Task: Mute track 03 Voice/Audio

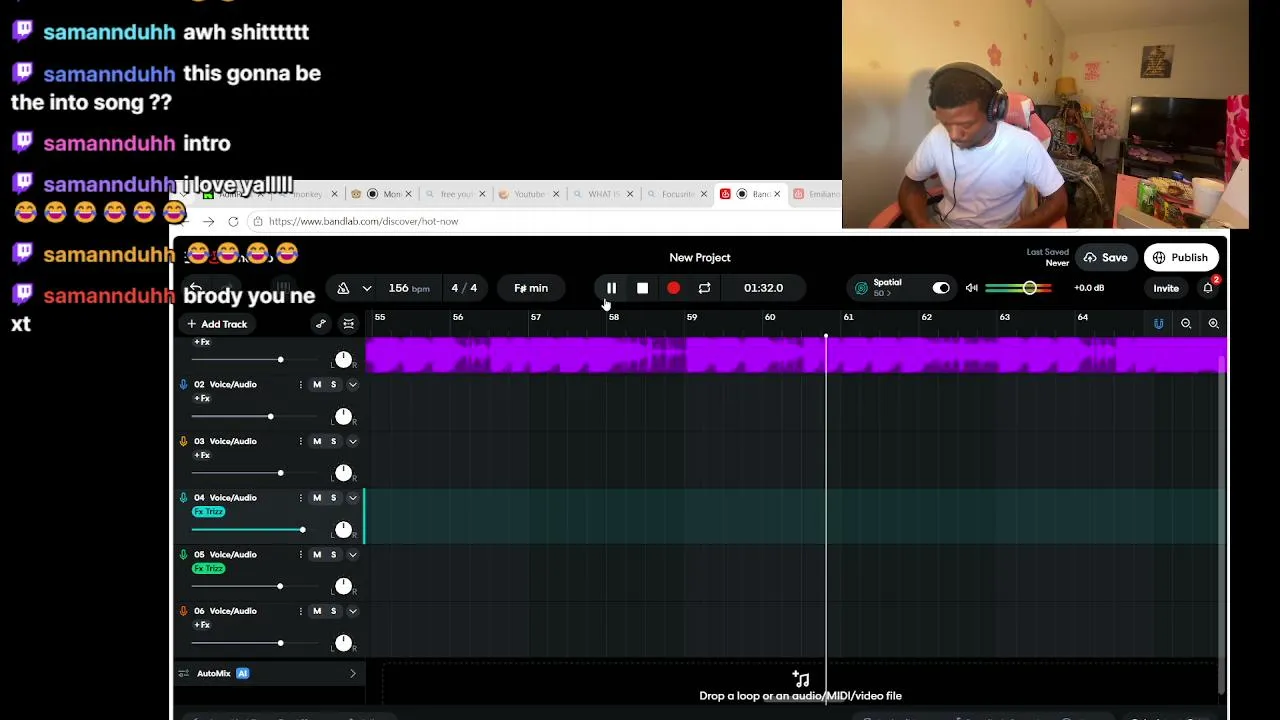Action: coord(317,442)
